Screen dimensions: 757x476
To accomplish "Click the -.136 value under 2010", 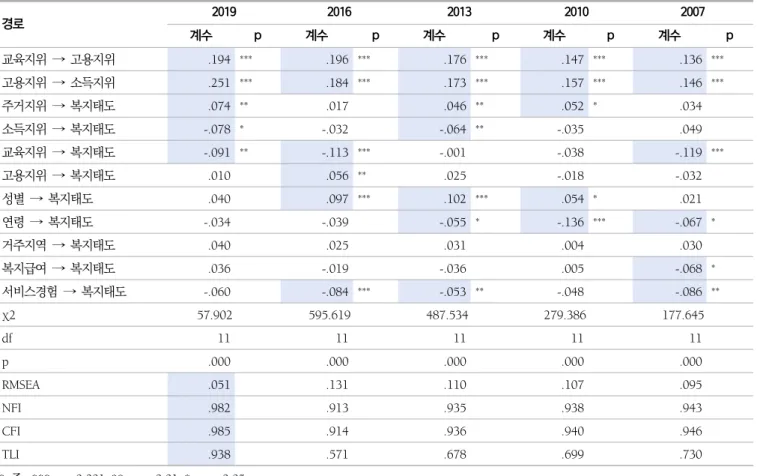I will tap(571, 222).
